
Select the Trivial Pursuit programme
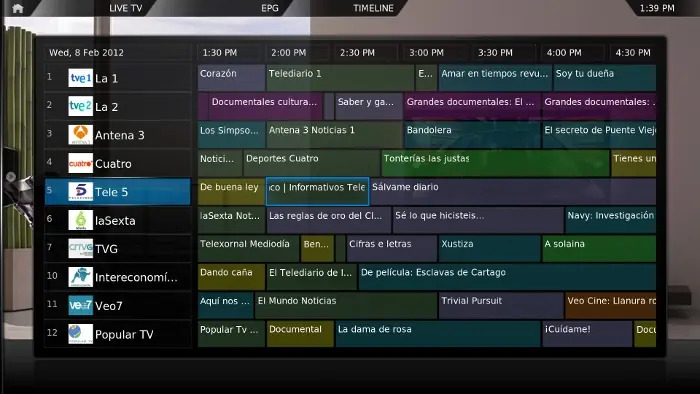pyautogui.click(x=501, y=305)
